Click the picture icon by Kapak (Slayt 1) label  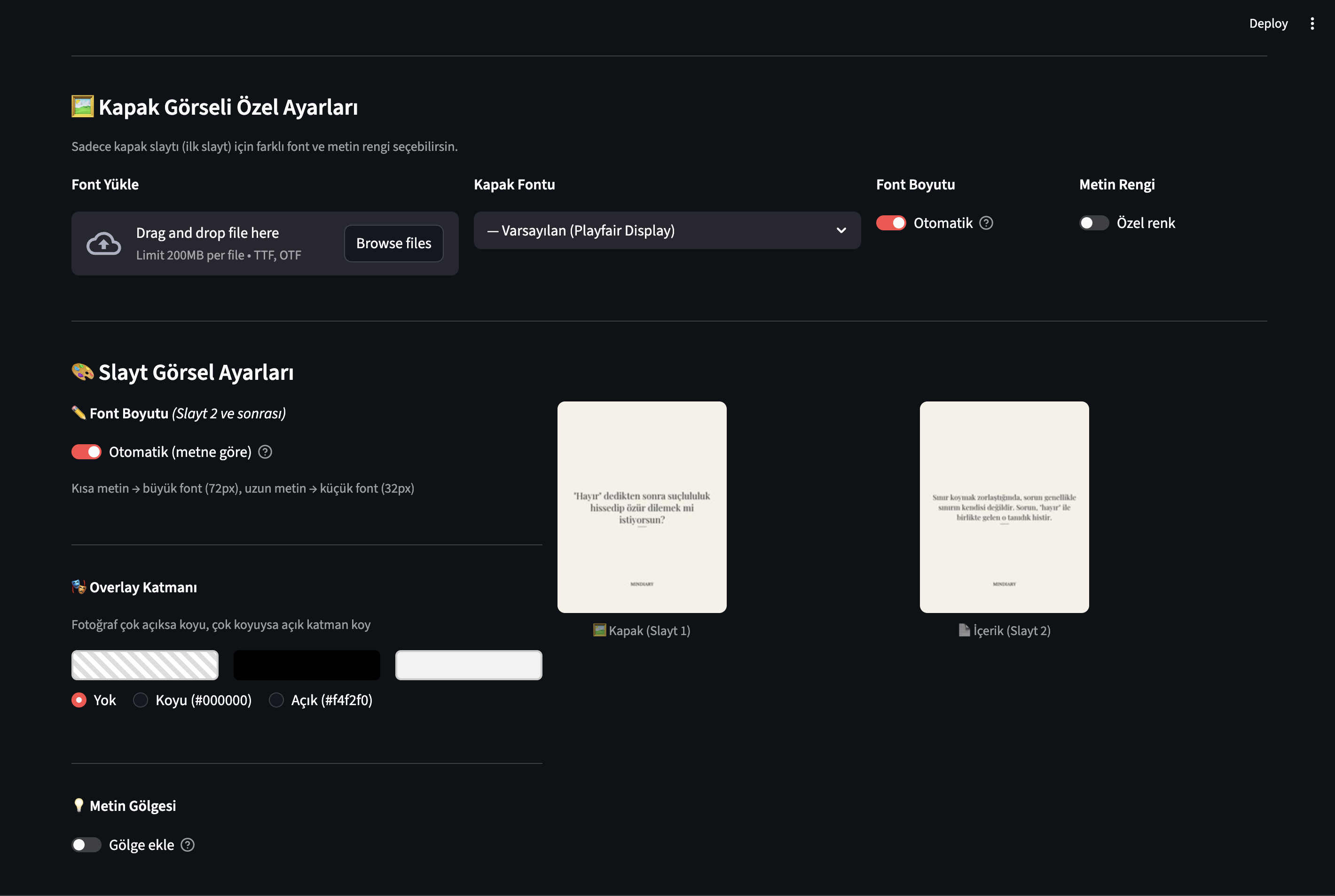coord(599,630)
